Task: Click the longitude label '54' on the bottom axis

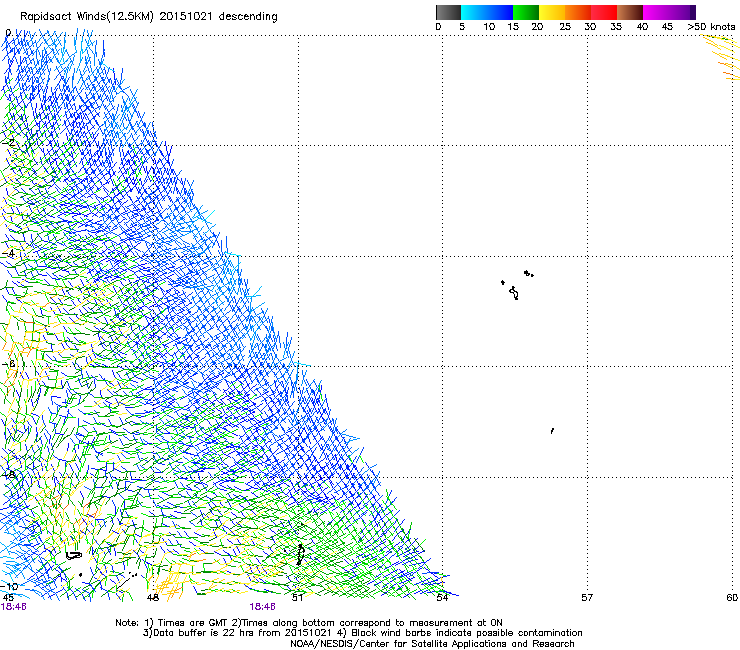Action: [442, 598]
